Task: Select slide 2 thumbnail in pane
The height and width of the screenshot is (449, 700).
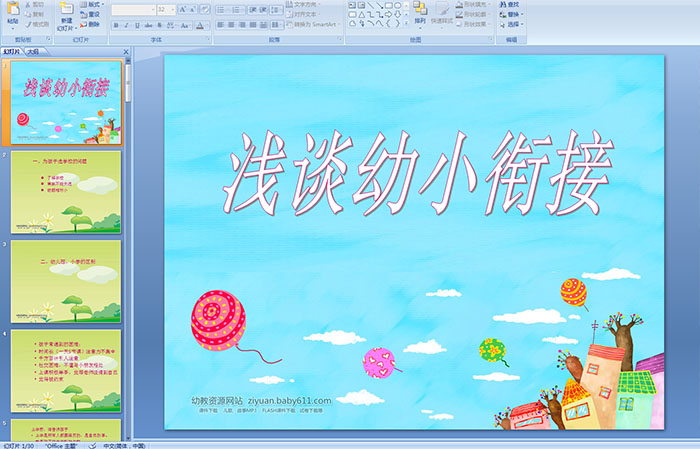Action: coord(66,192)
